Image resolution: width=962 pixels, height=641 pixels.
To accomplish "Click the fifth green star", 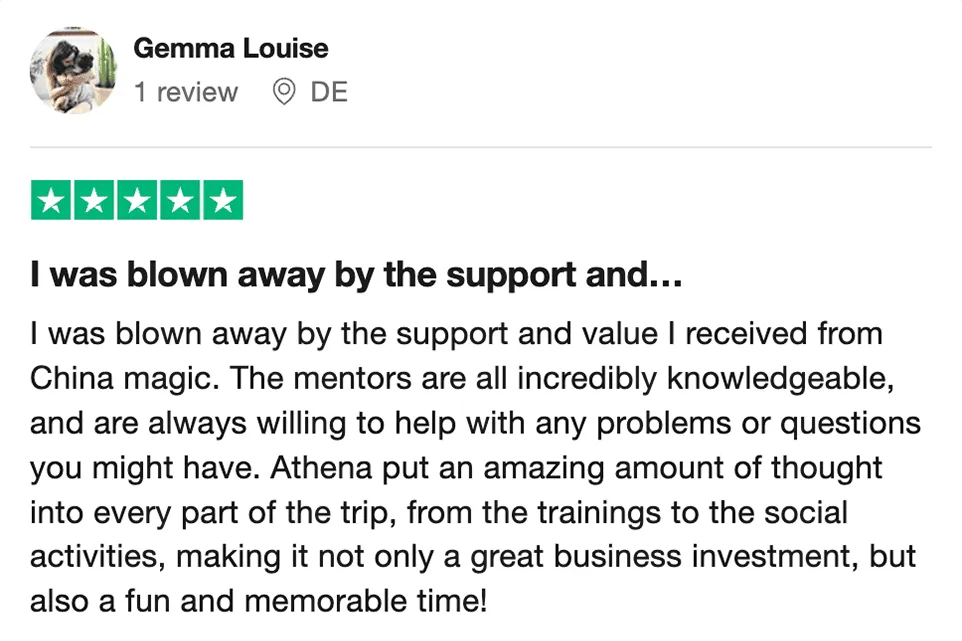I will pyautogui.click(x=223, y=200).
